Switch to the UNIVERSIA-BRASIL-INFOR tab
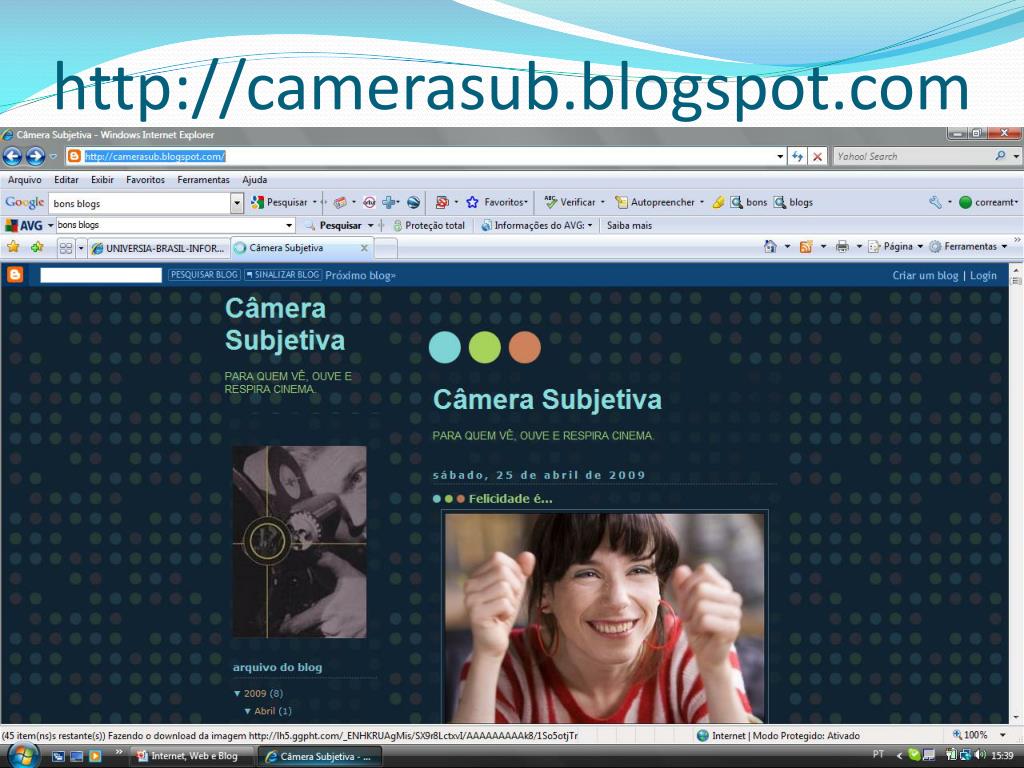Screen dimensions: 1024x768 159,248
